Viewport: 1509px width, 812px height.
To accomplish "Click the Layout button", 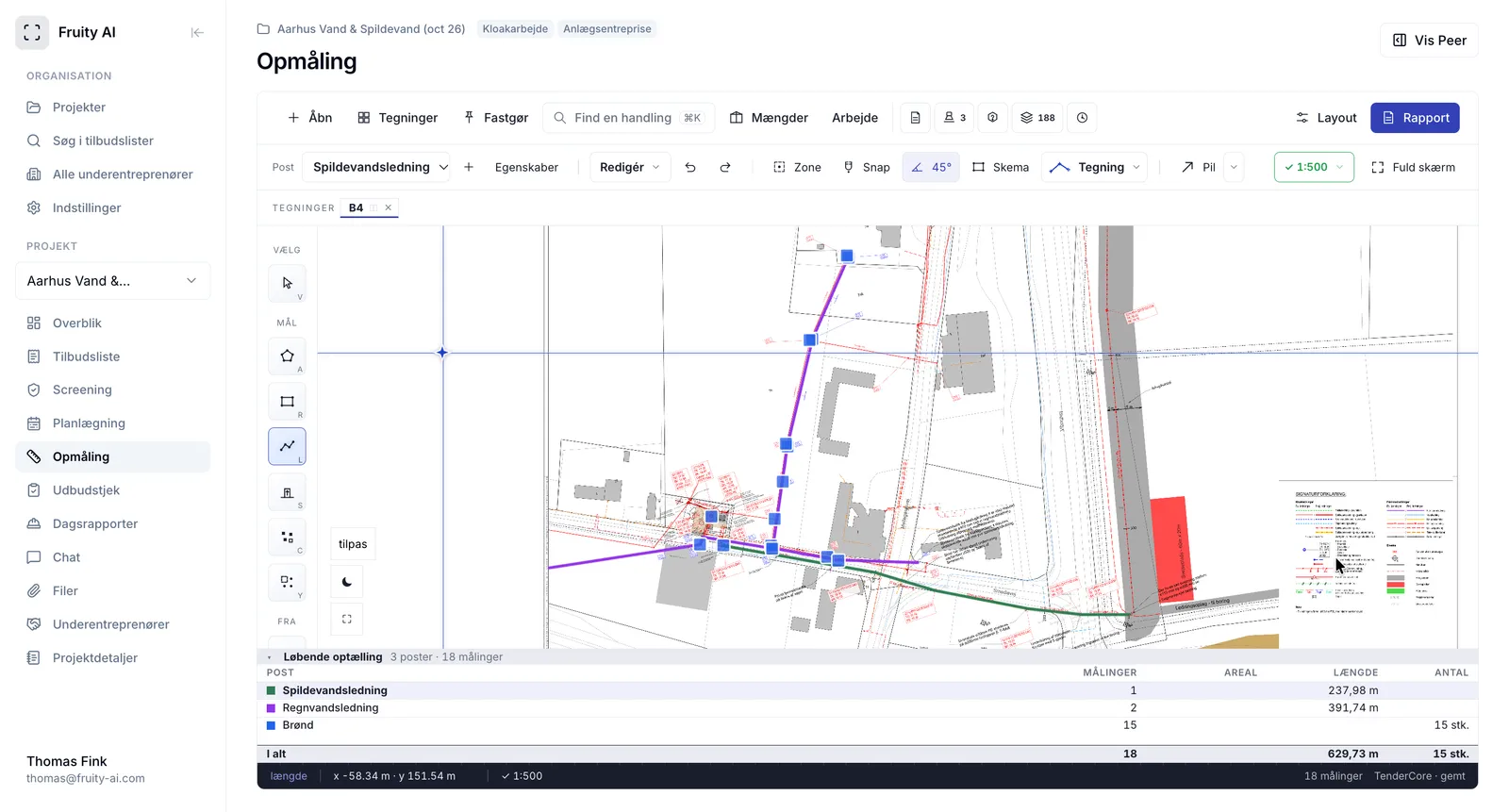I will (1326, 118).
